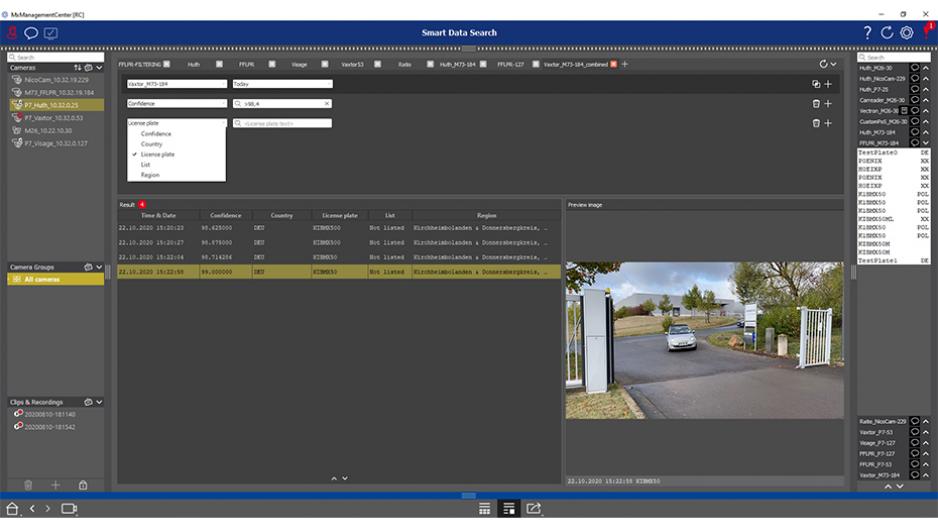Screen dimensions: 938x527
Task: Switch to table list view icon
Action: (x=485, y=508)
